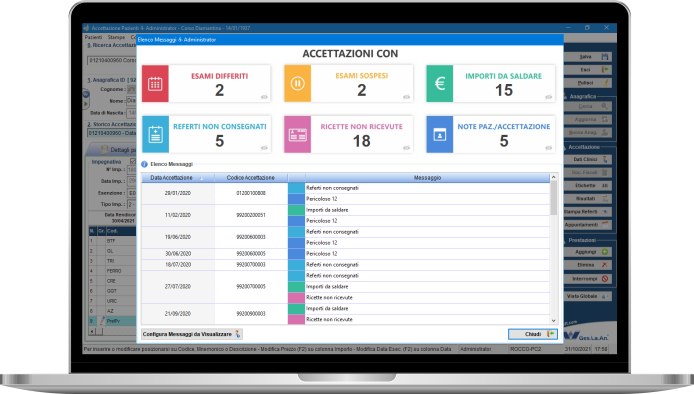Click the message list vertical scrollbar thumb

click(553, 198)
